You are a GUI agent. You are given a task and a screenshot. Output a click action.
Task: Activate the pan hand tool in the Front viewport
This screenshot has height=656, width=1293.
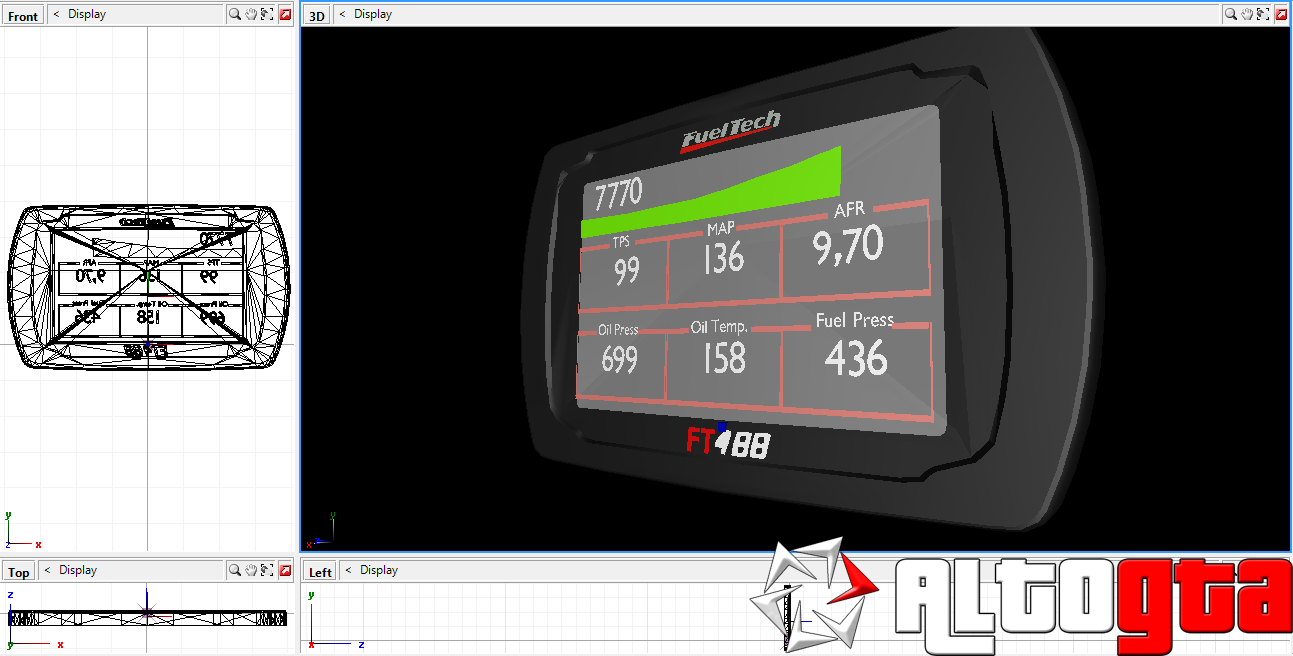(x=249, y=14)
